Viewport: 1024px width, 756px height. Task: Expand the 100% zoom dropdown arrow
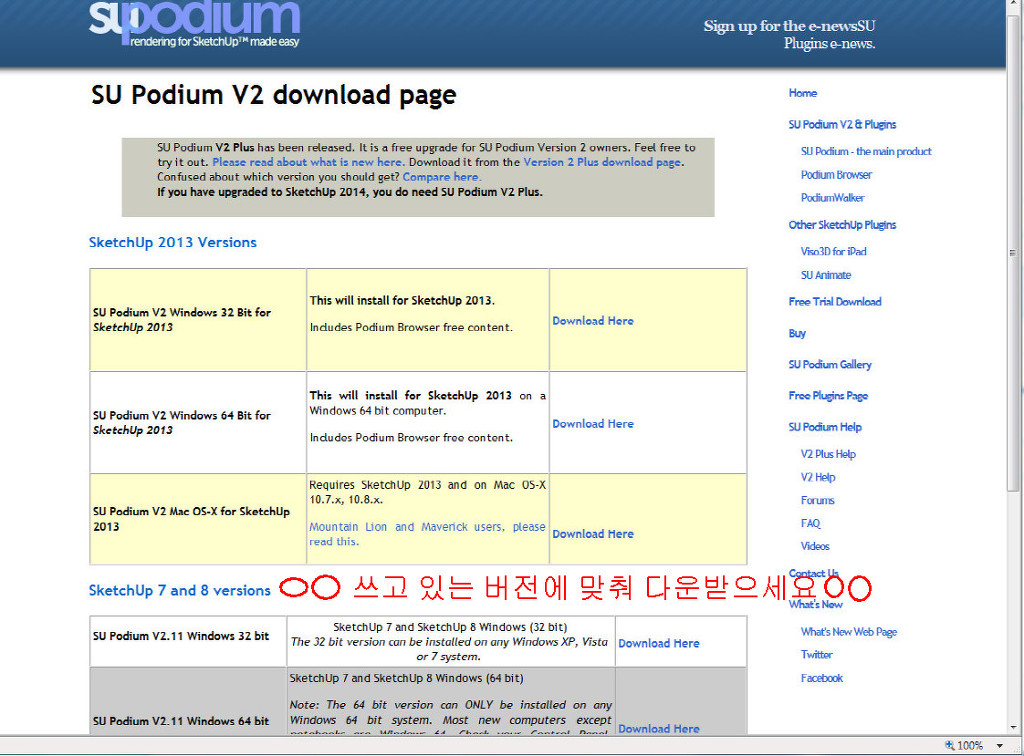pyautogui.click(x=999, y=746)
